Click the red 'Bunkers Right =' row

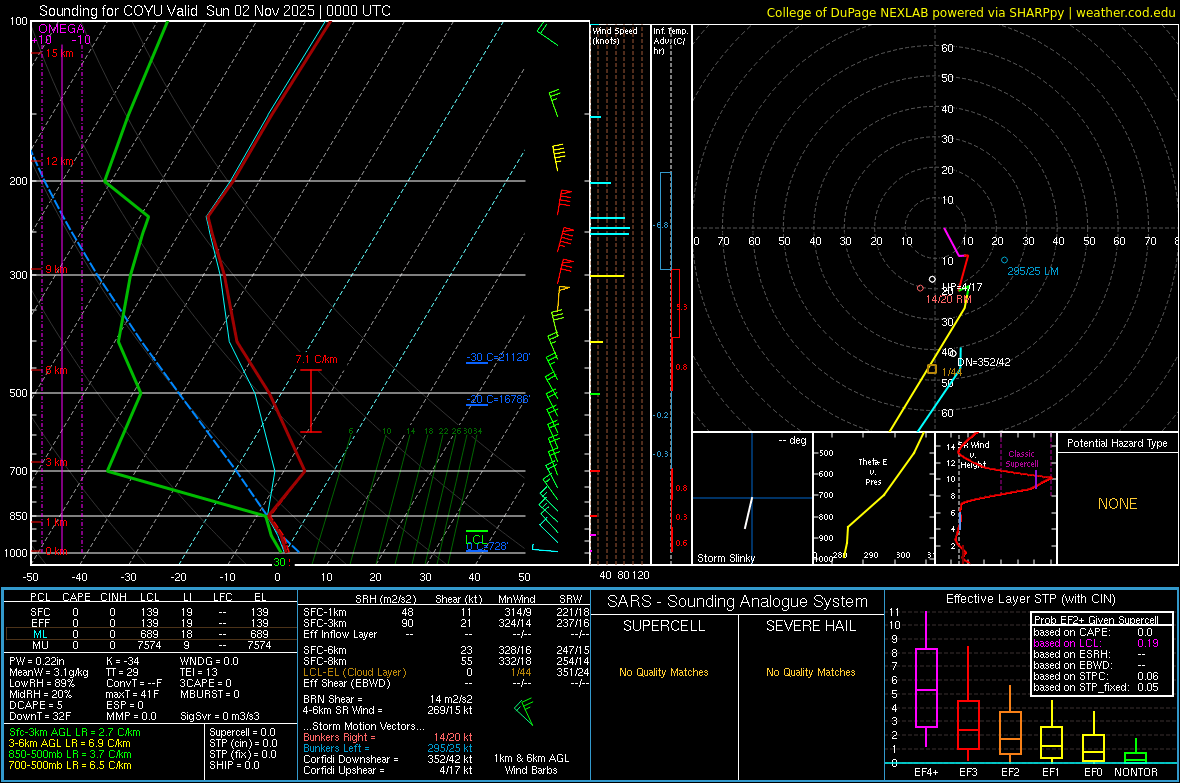click(388, 737)
